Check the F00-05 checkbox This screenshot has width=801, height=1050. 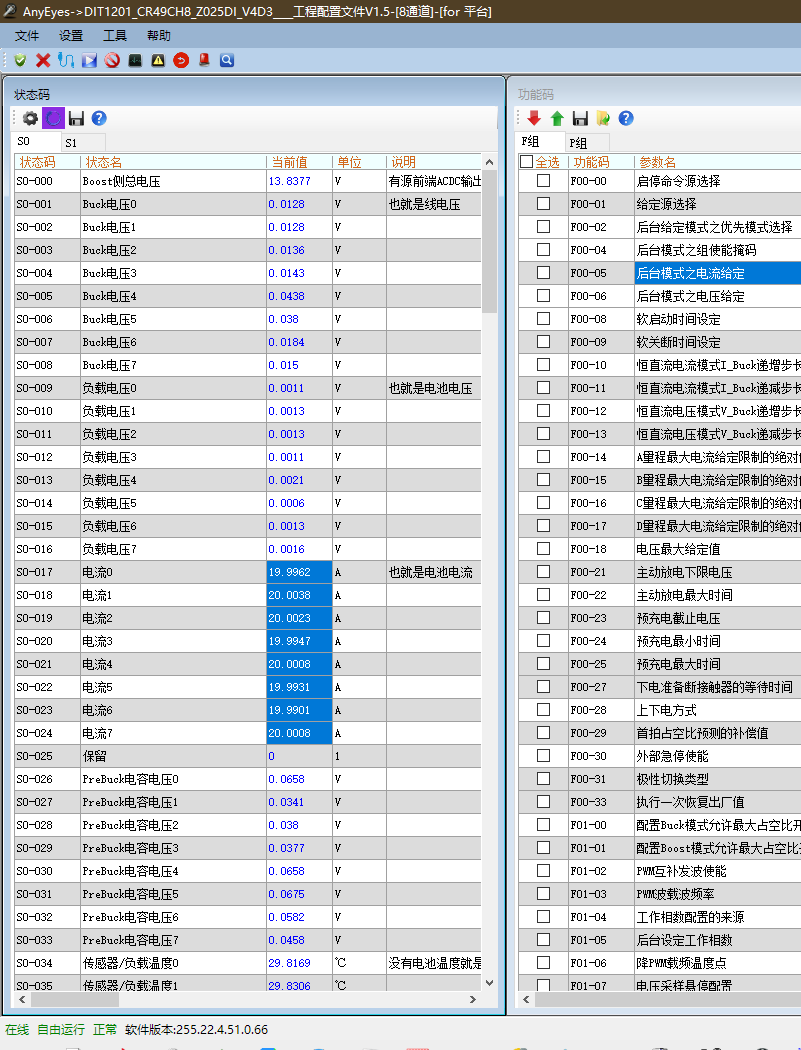pyautogui.click(x=544, y=273)
